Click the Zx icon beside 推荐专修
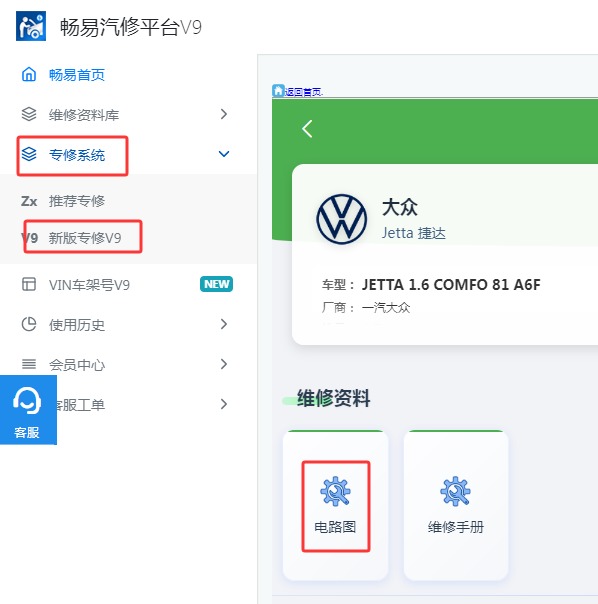Image resolution: width=598 pixels, height=604 pixels. (x=29, y=201)
